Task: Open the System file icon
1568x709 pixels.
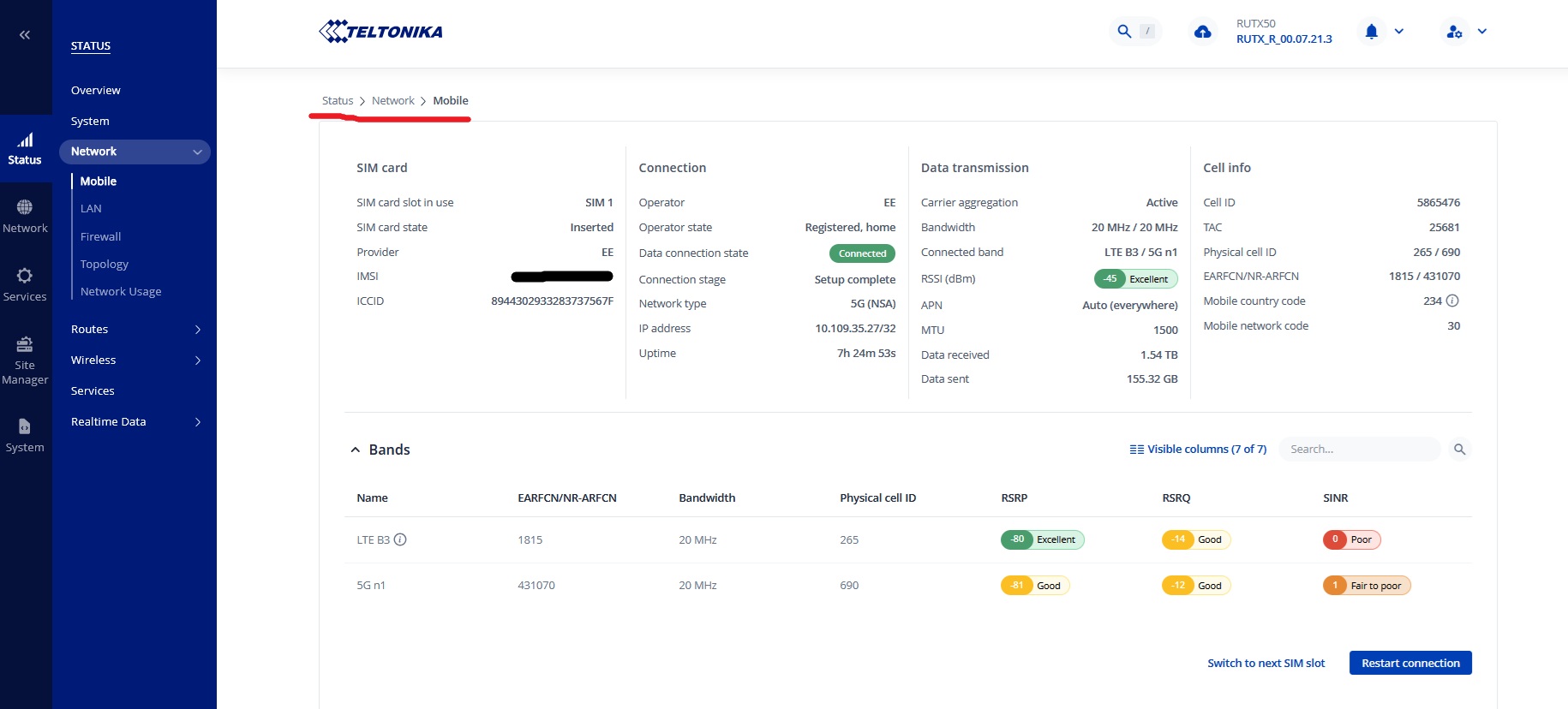Action: (25, 426)
